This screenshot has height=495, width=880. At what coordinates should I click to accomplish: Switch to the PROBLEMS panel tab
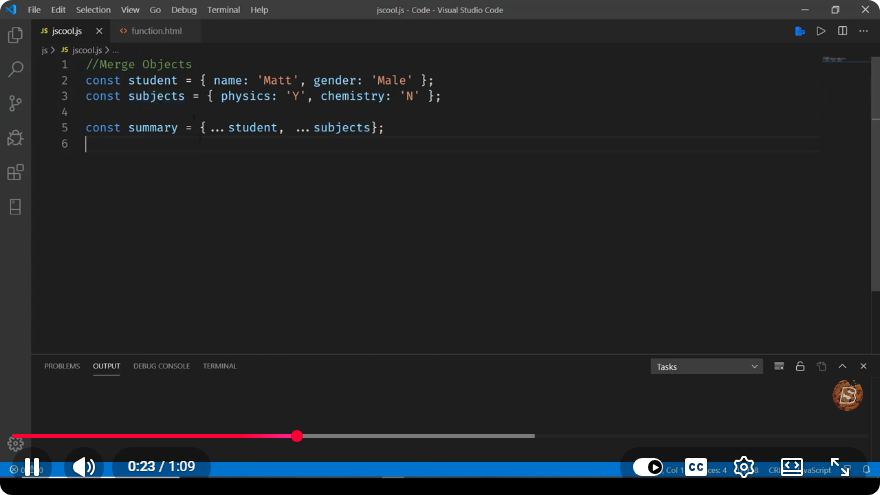[62, 366]
